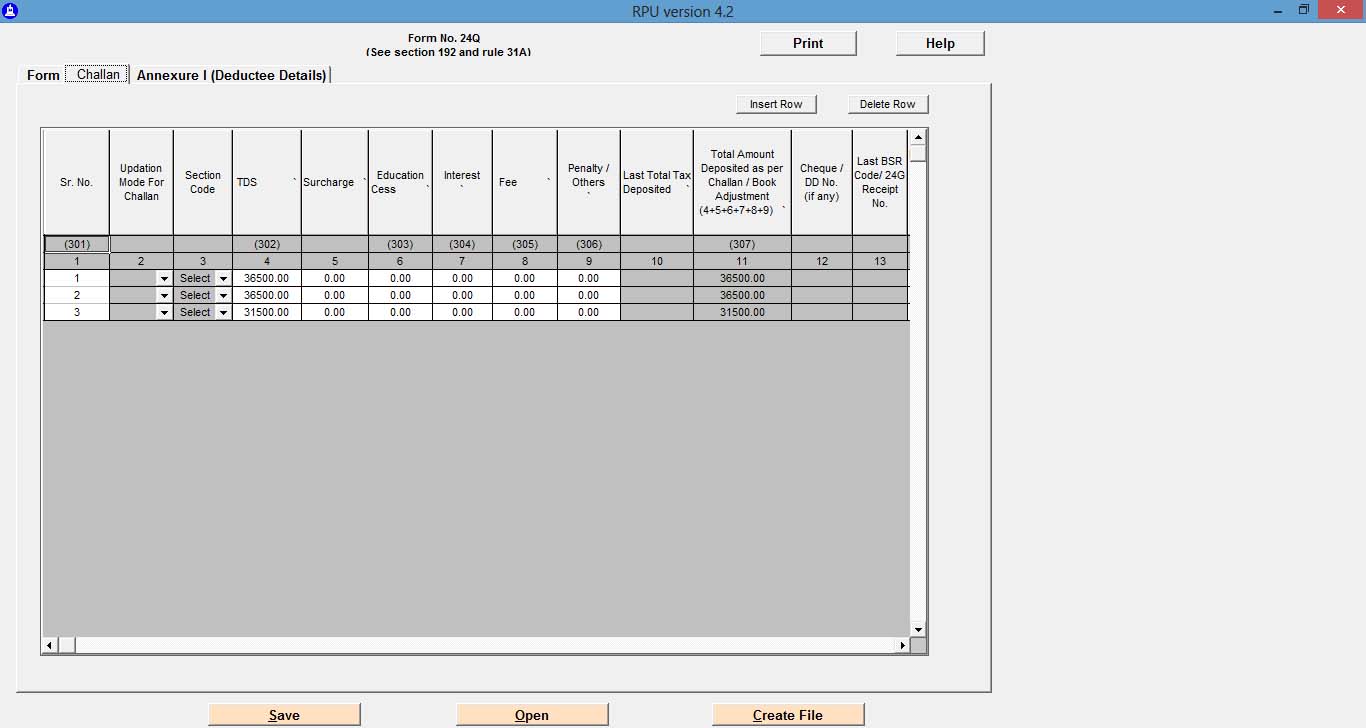1366x728 pixels.
Task: Click Sr. No. cell 2
Action: tap(77, 296)
